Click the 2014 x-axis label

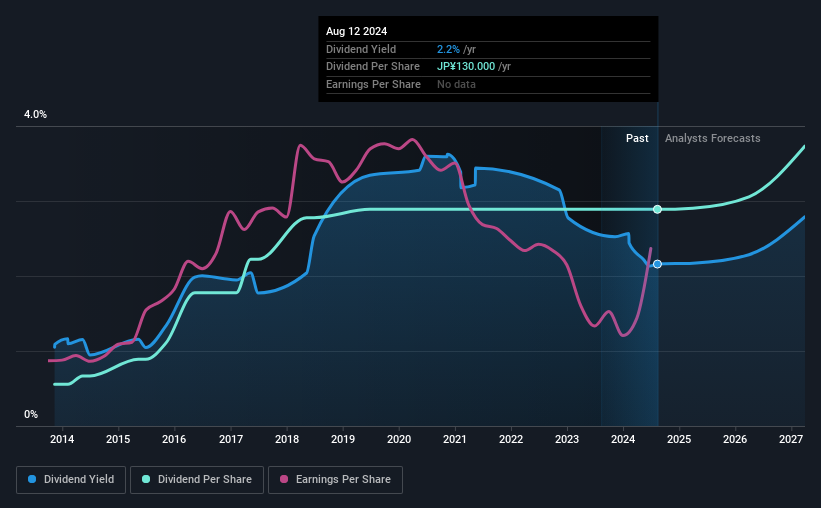62,439
